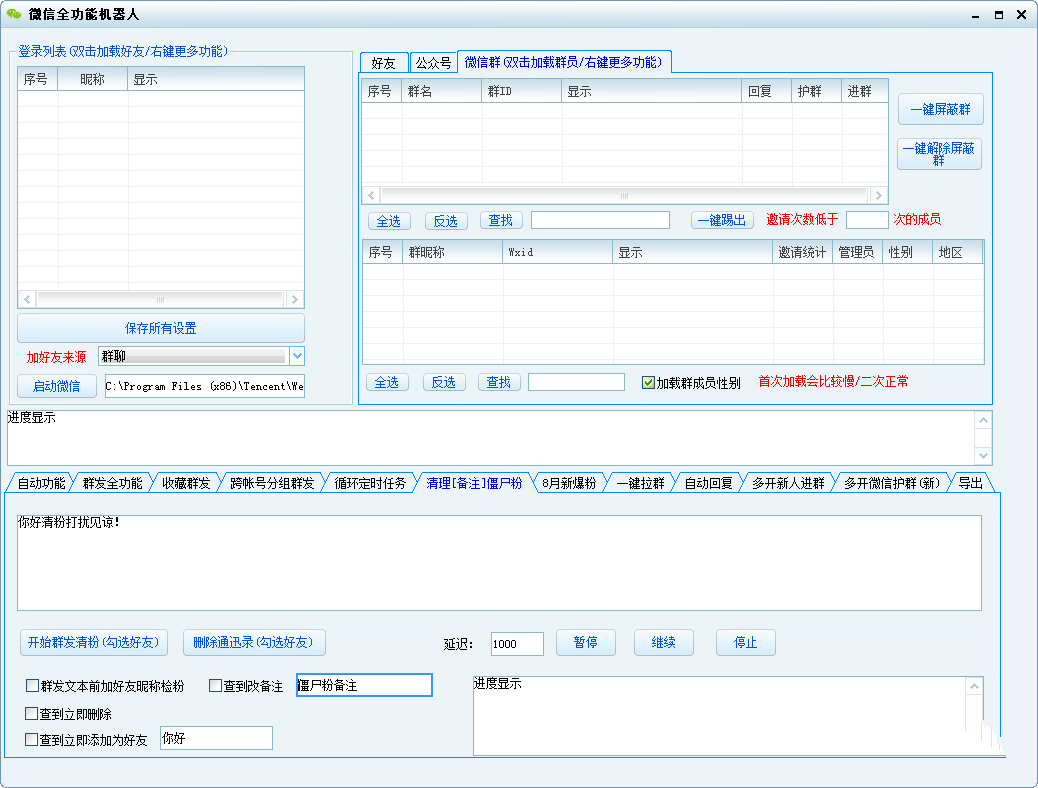Click 管理员 column header
This screenshot has width=1038, height=788.
tap(857, 252)
